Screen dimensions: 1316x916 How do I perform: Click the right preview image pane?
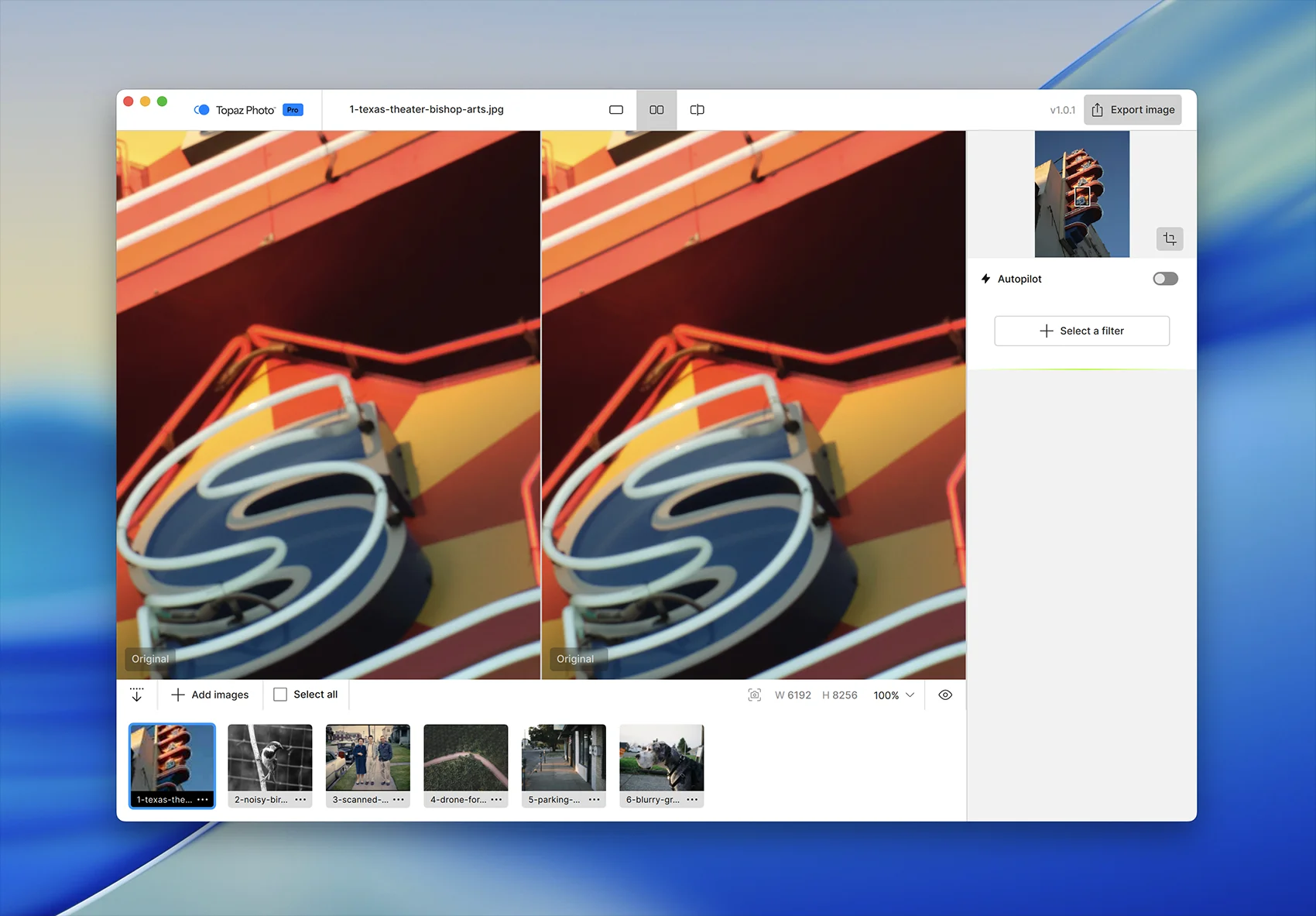[x=753, y=404]
